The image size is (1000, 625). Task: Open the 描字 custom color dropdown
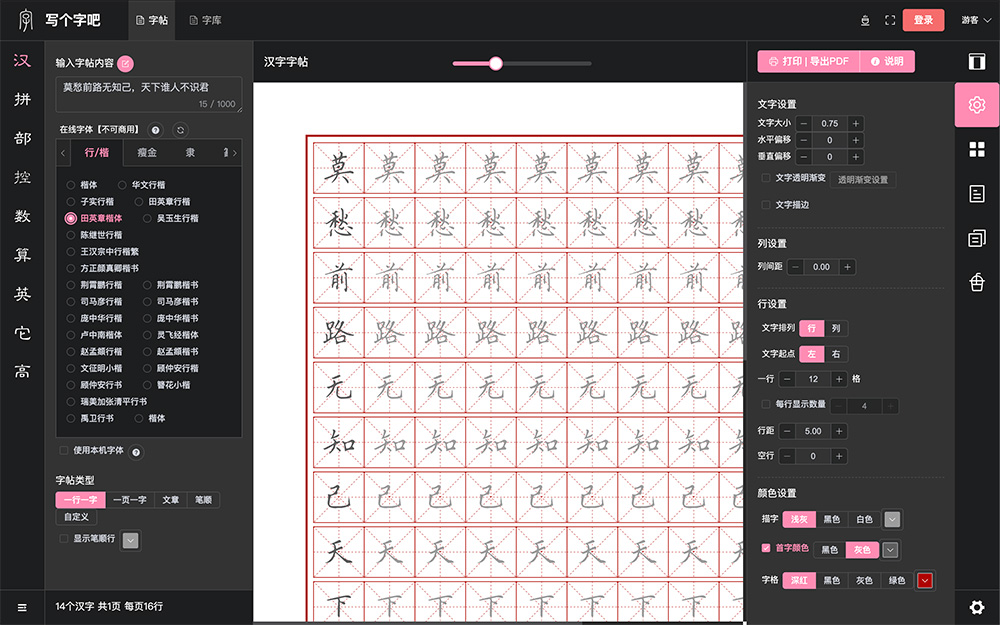[x=892, y=520]
